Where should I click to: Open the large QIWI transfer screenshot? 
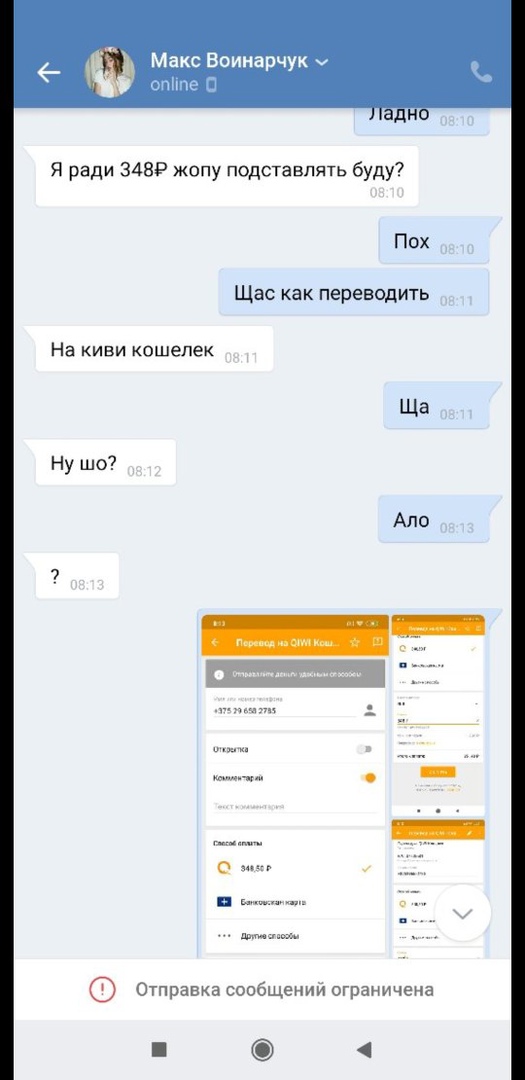[295, 785]
